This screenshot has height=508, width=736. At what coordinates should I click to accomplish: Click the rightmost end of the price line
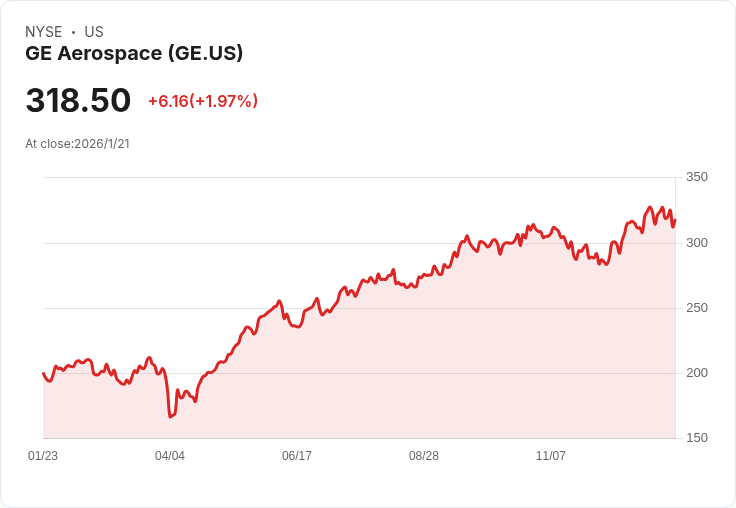[675, 220]
